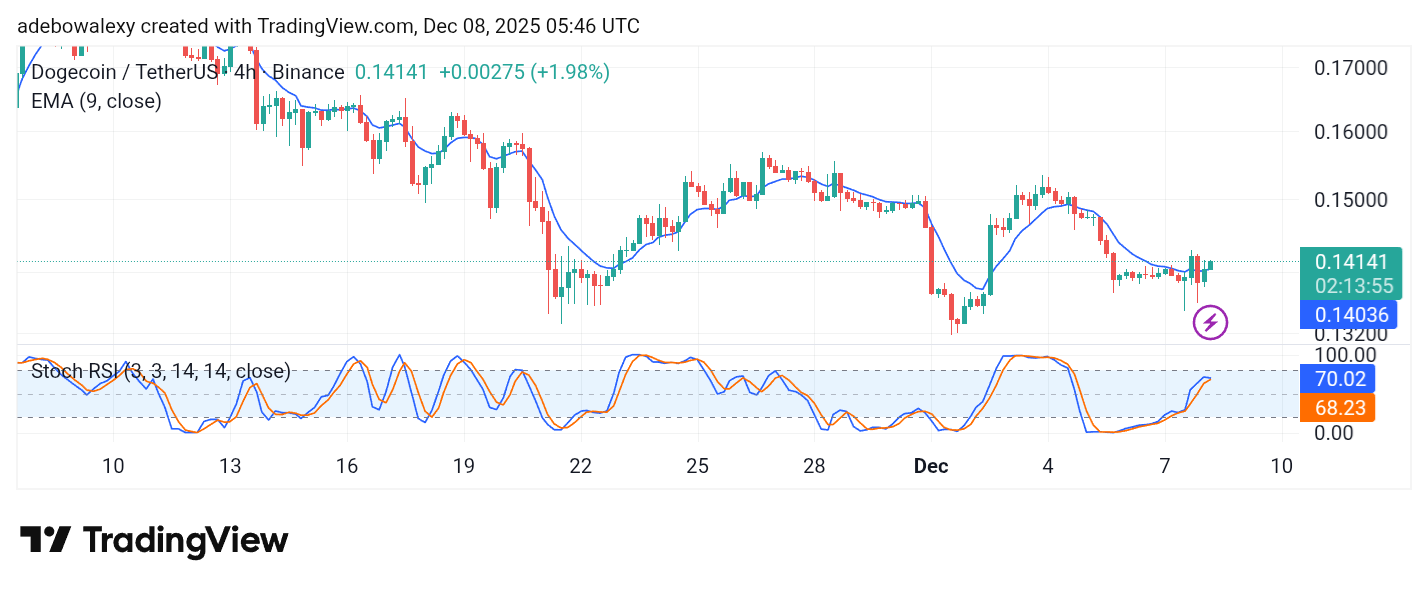Image resolution: width=1428 pixels, height=591 pixels.
Task: Click the Dec date label on time axis
Action: pos(931,466)
